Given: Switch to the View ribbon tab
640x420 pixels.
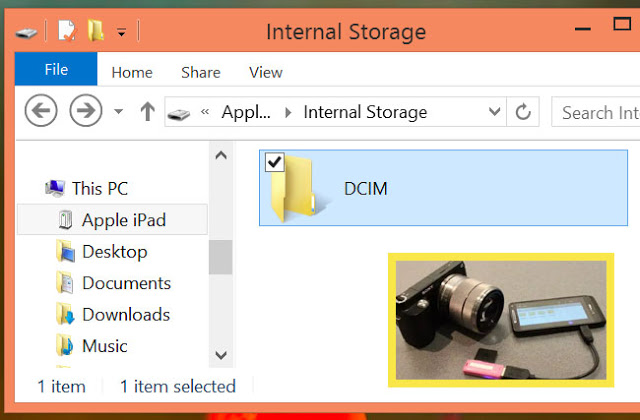Looking at the screenshot, I should coord(266,73).
